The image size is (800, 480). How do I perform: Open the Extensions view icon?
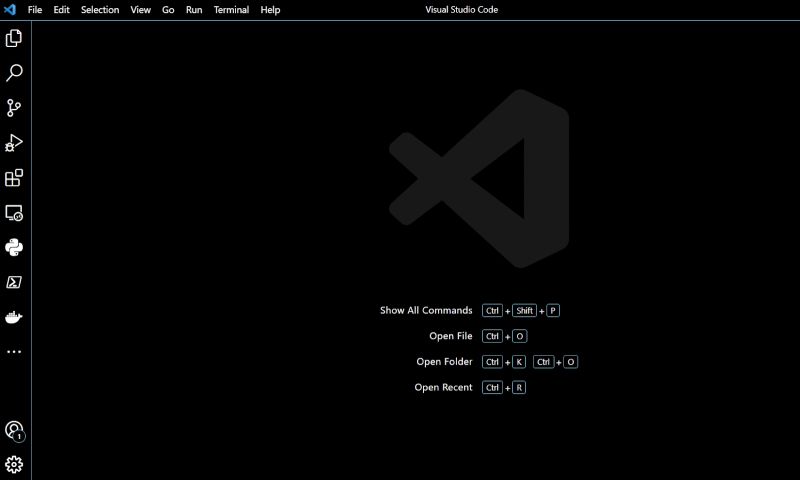click(14, 178)
